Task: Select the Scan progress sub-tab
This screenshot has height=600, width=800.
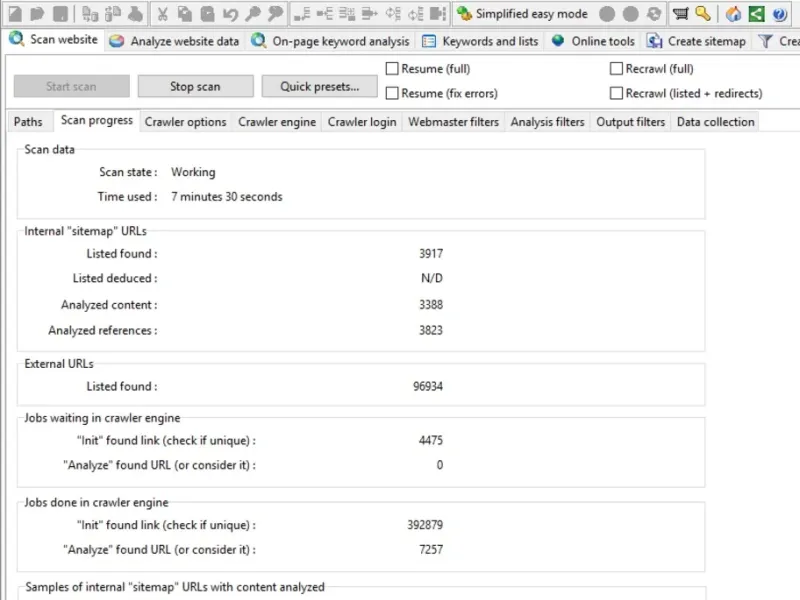Action: (x=97, y=120)
